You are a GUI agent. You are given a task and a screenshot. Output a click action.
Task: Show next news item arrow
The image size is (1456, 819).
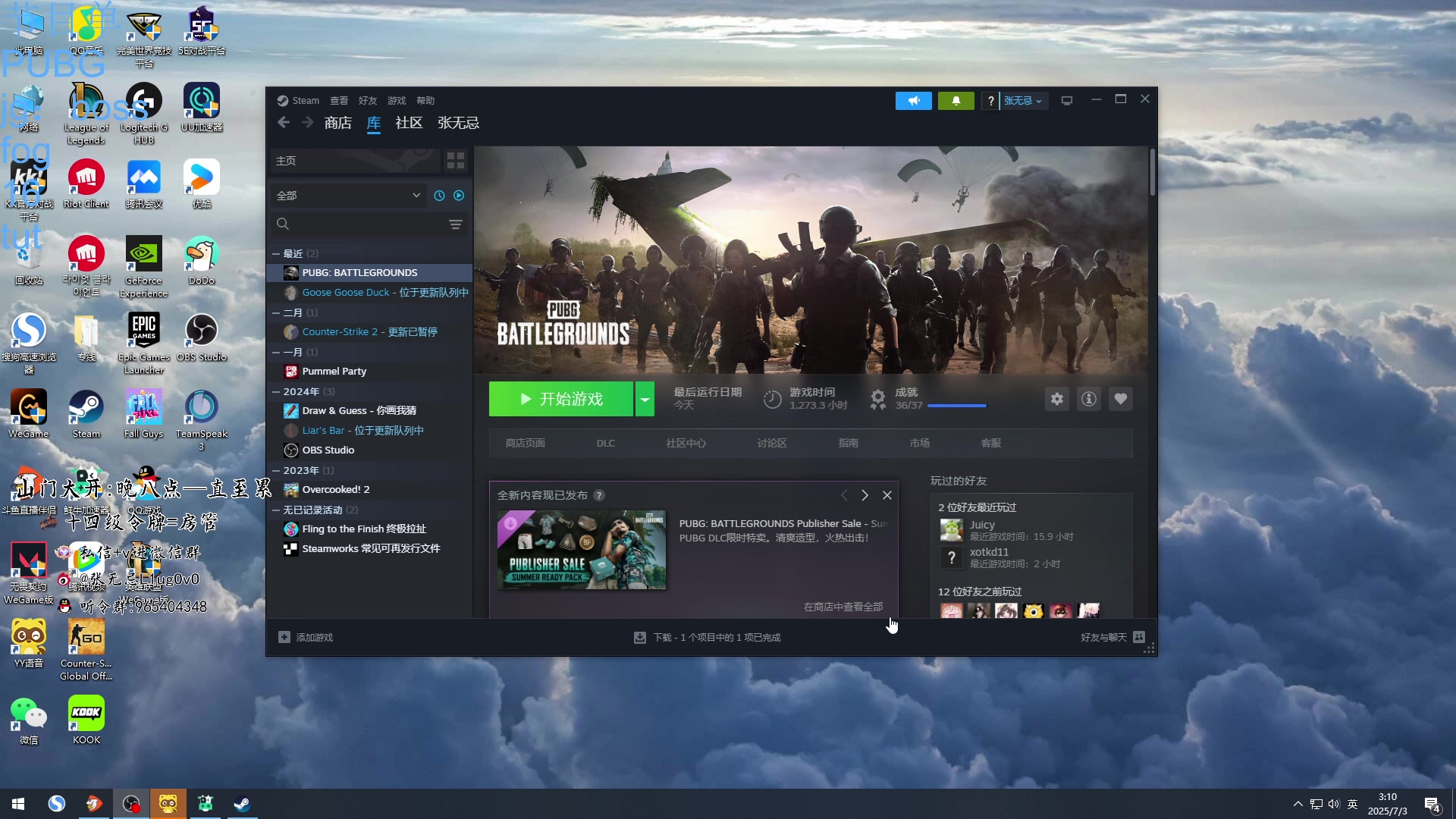coord(864,495)
